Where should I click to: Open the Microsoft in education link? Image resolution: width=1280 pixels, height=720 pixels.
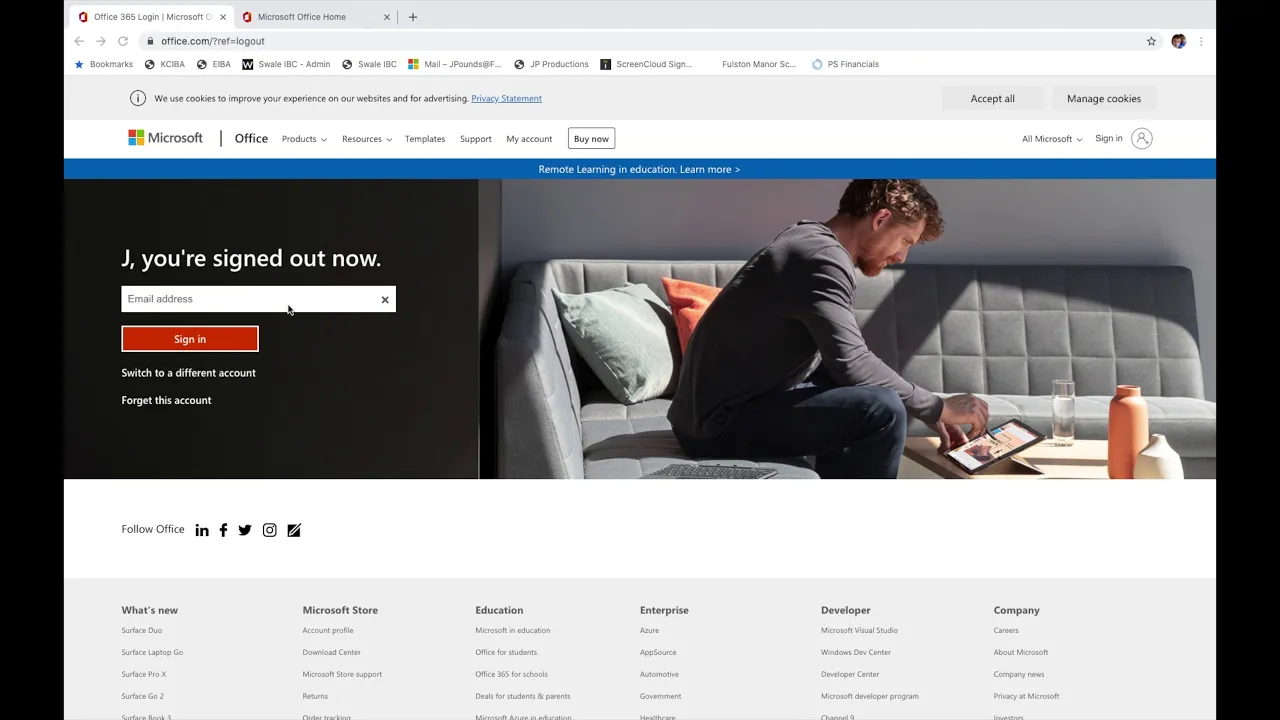coord(513,630)
